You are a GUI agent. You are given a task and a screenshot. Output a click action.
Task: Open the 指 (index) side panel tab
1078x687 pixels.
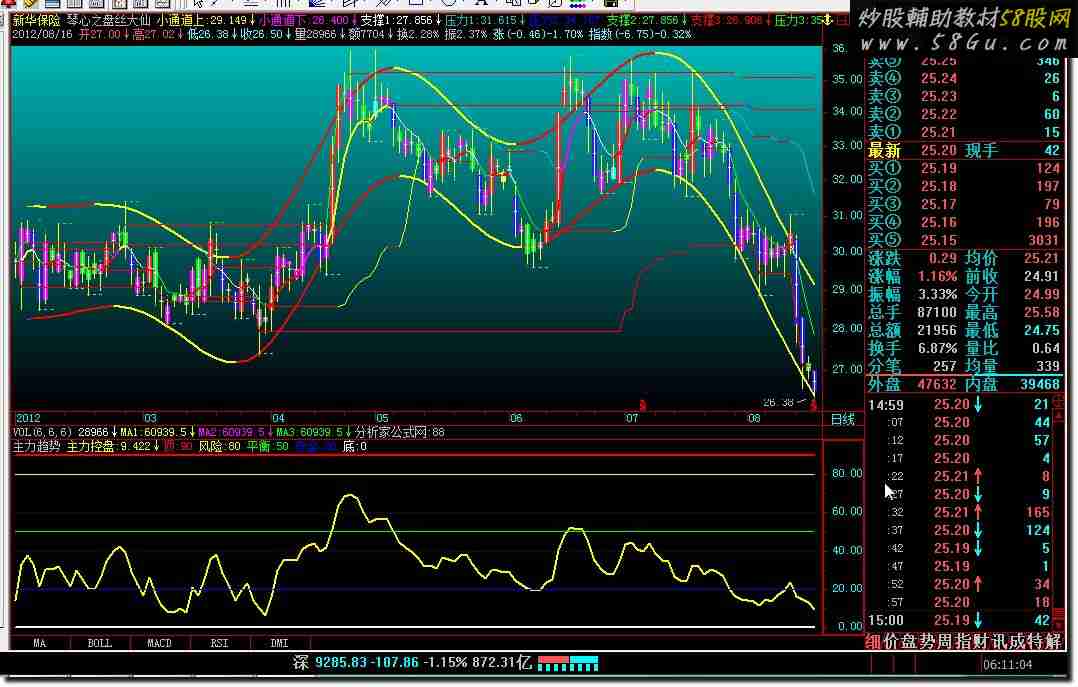pos(962,642)
